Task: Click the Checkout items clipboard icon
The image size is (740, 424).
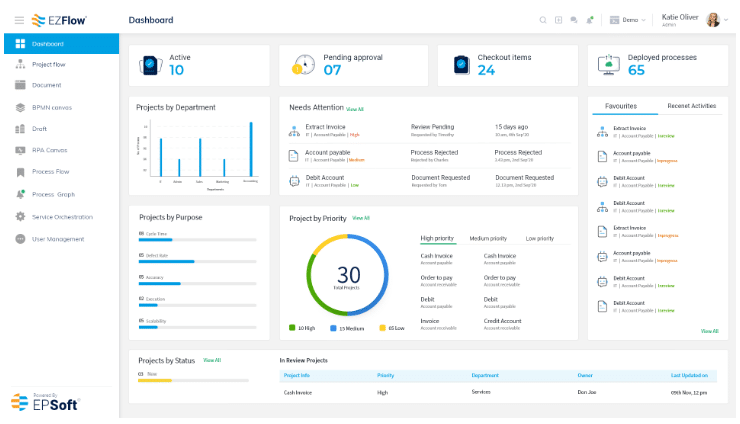Action: click(462, 65)
